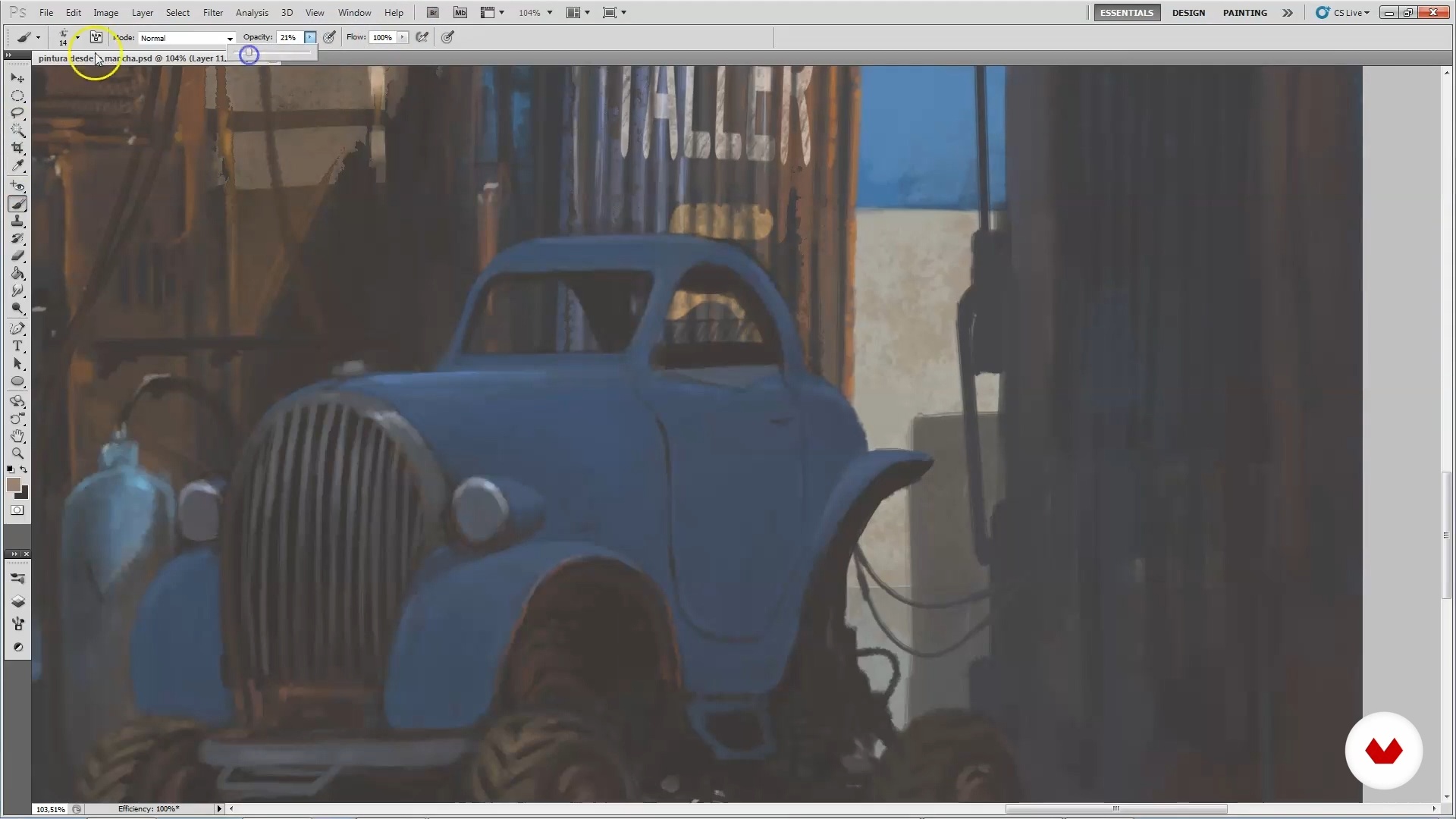1456x819 pixels.
Task: Select the Path Selection tool
Action: [17, 364]
